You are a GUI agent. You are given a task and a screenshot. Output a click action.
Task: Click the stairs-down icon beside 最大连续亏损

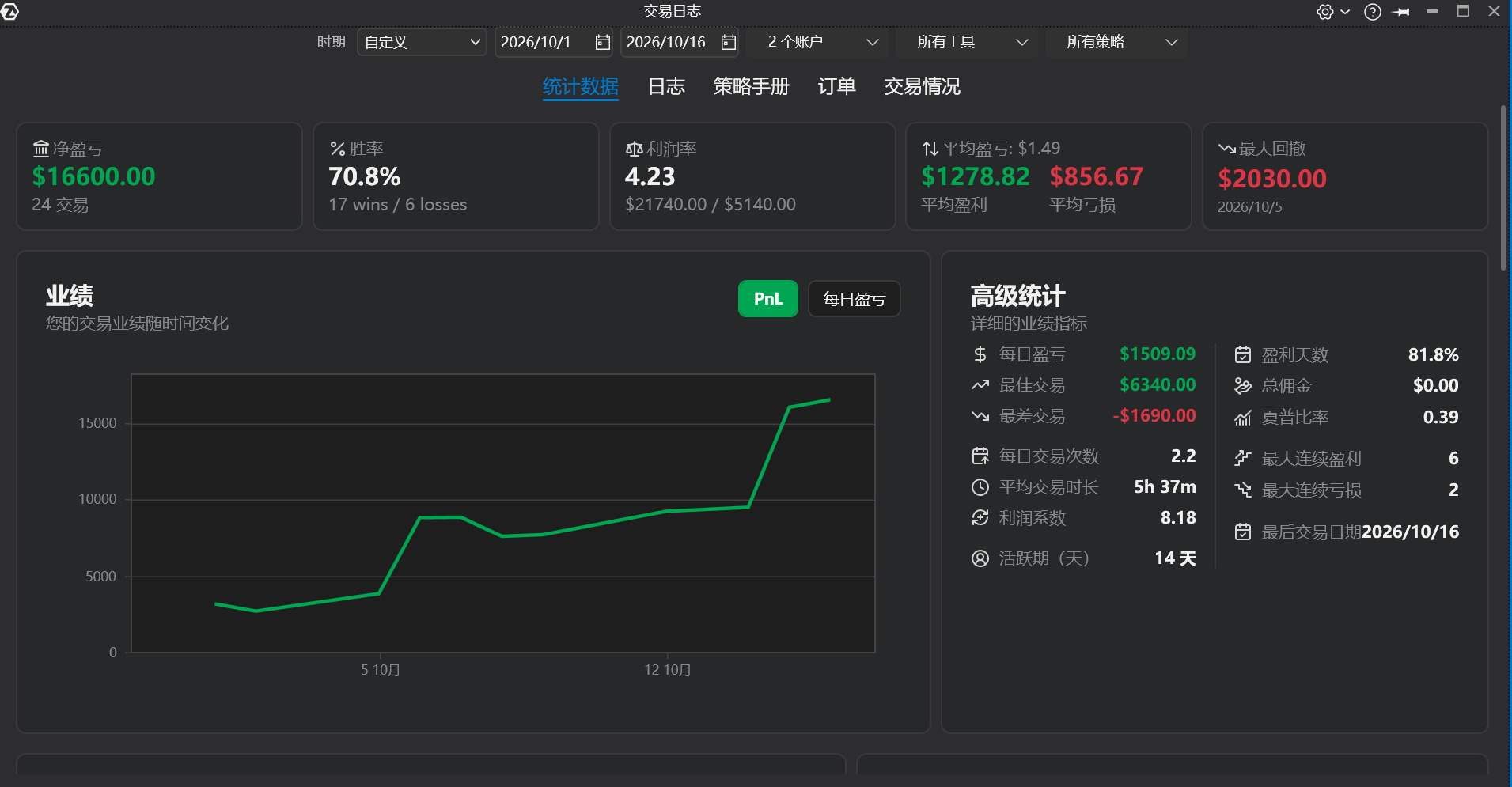1243,490
